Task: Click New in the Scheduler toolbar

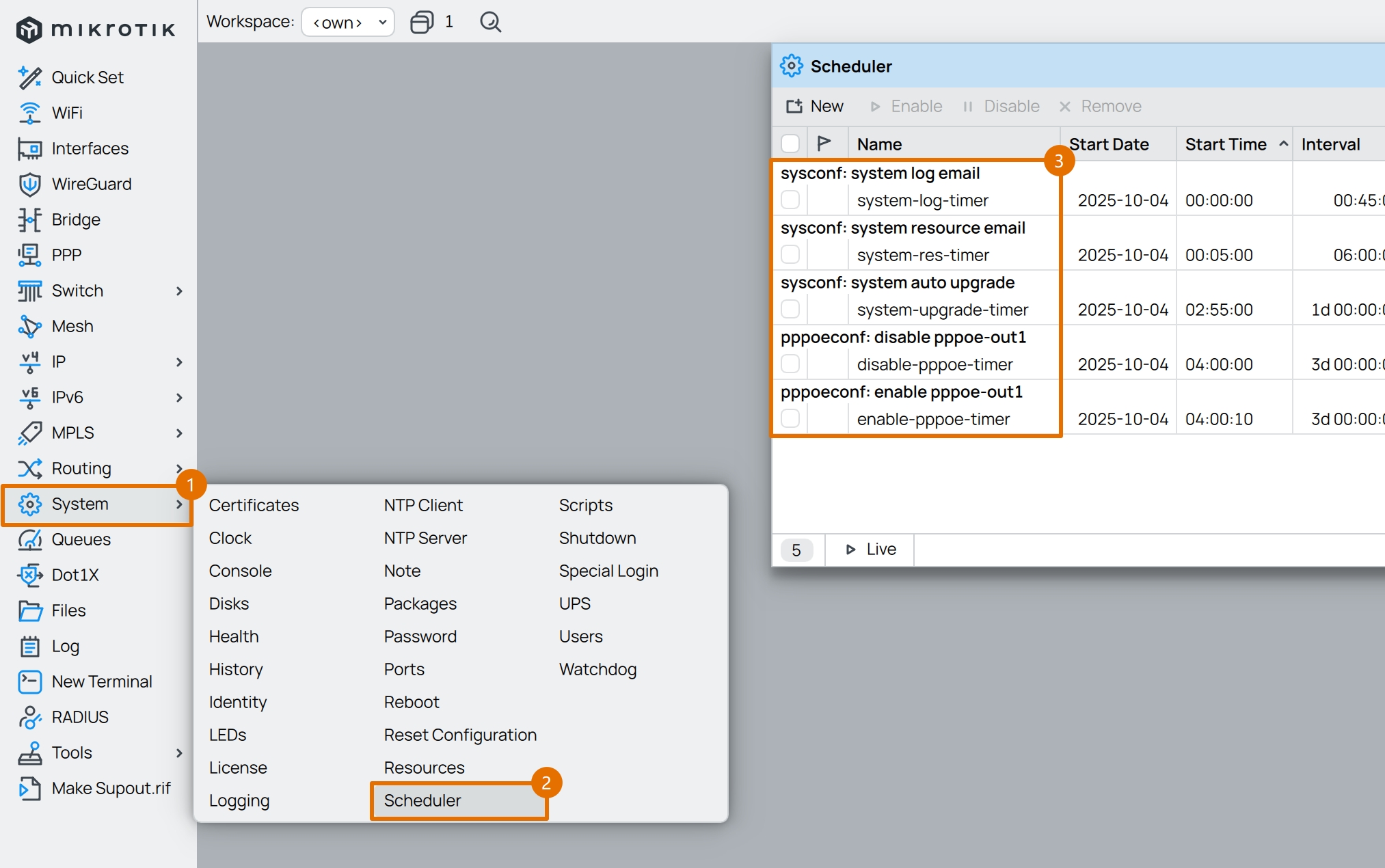Action: [x=815, y=106]
